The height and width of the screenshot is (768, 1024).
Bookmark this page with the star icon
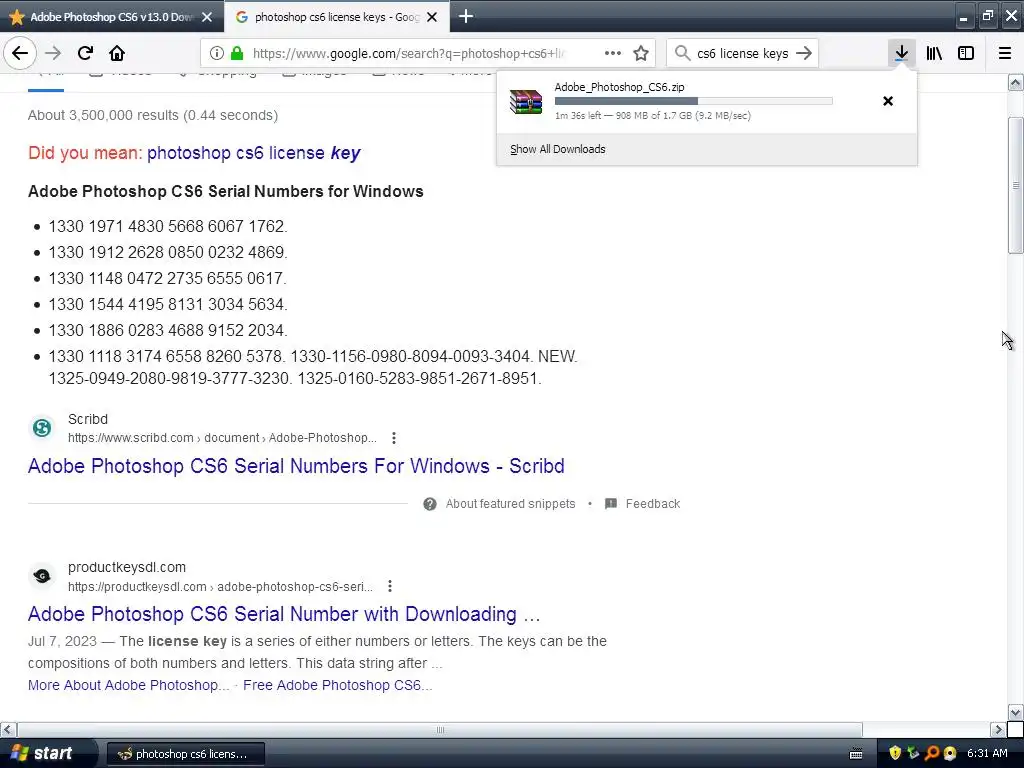pyautogui.click(x=641, y=53)
